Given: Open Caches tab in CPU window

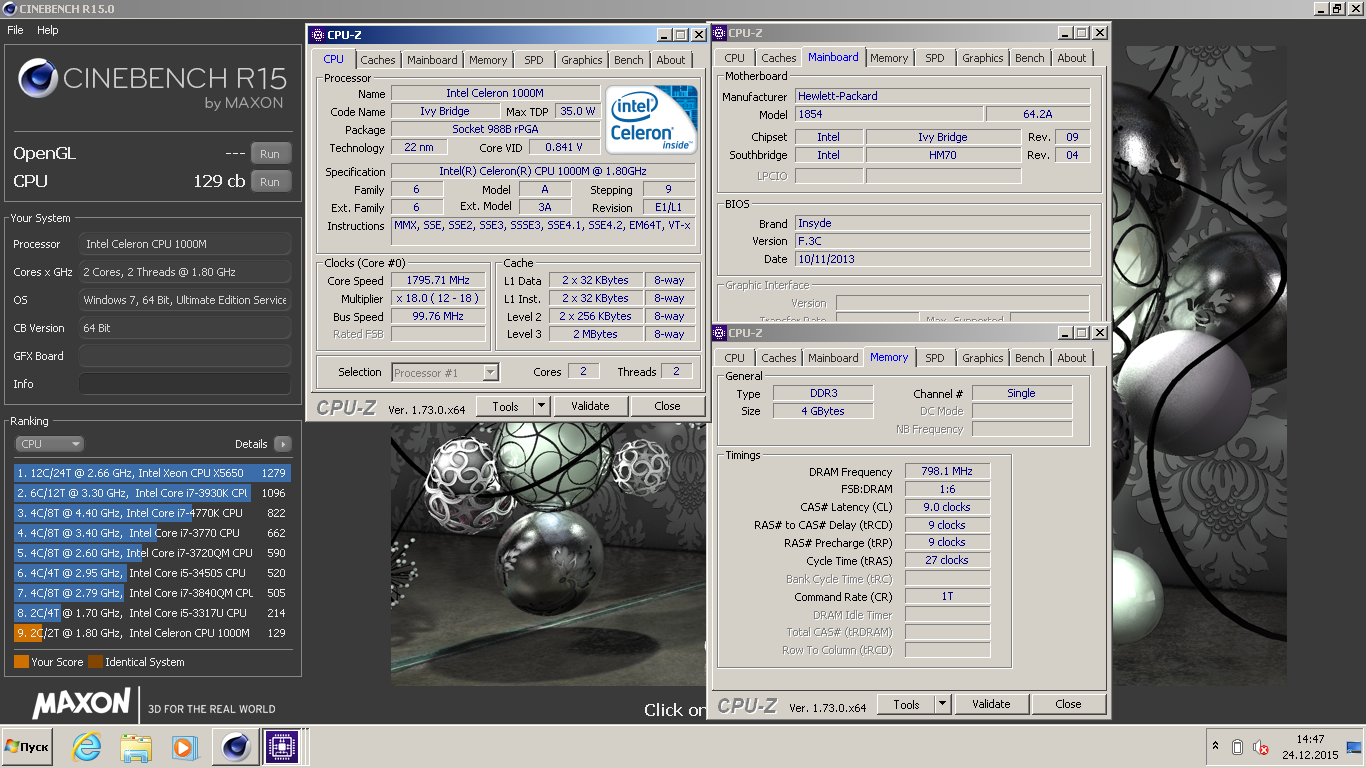Looking at the screenshot, I should (x=378, y=60).
